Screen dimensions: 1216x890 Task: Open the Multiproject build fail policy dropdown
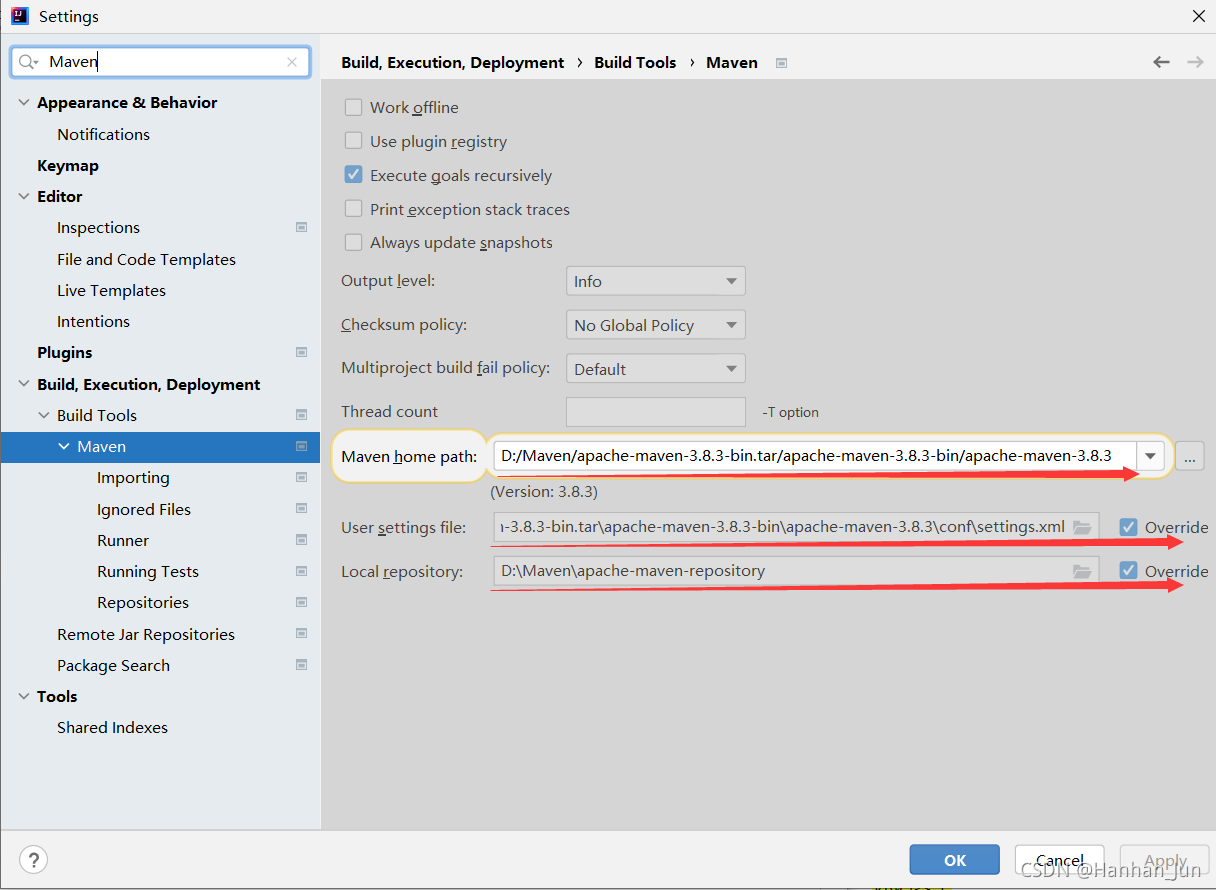click(x=656, y=369)
